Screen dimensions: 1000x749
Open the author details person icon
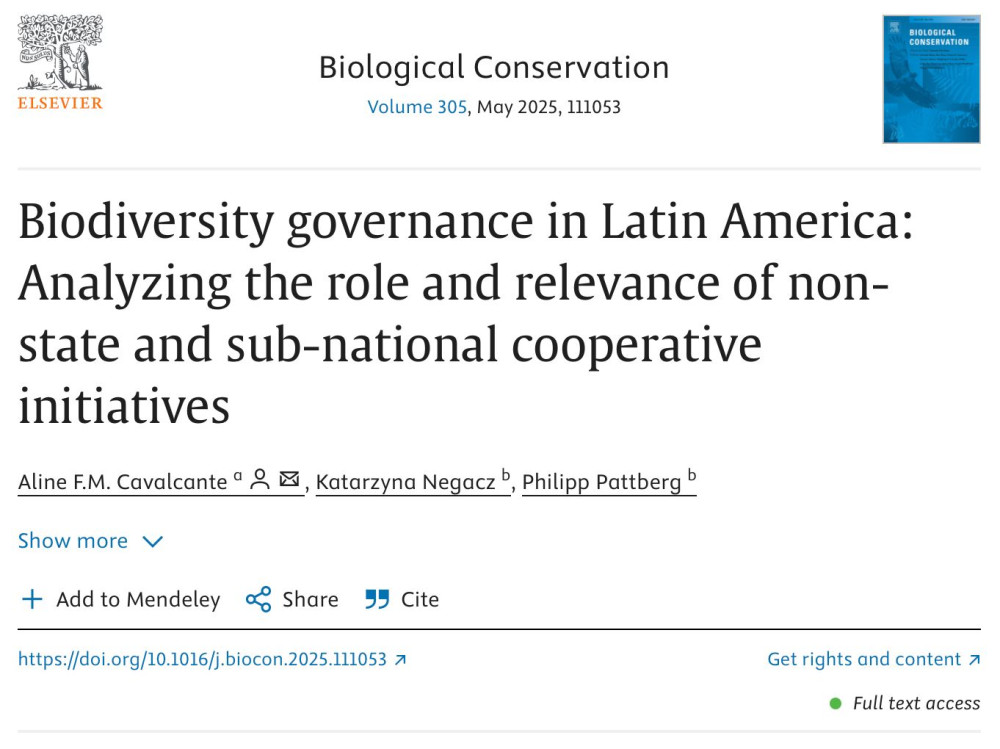point(260,479)
